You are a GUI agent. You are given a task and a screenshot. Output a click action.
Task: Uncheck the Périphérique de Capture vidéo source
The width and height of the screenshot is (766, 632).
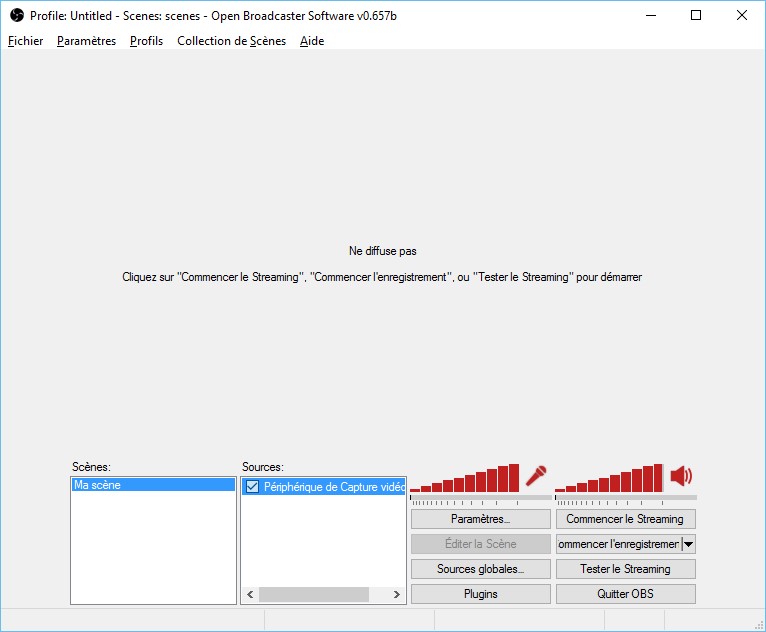pyautogui.click(x=252, y=487)
